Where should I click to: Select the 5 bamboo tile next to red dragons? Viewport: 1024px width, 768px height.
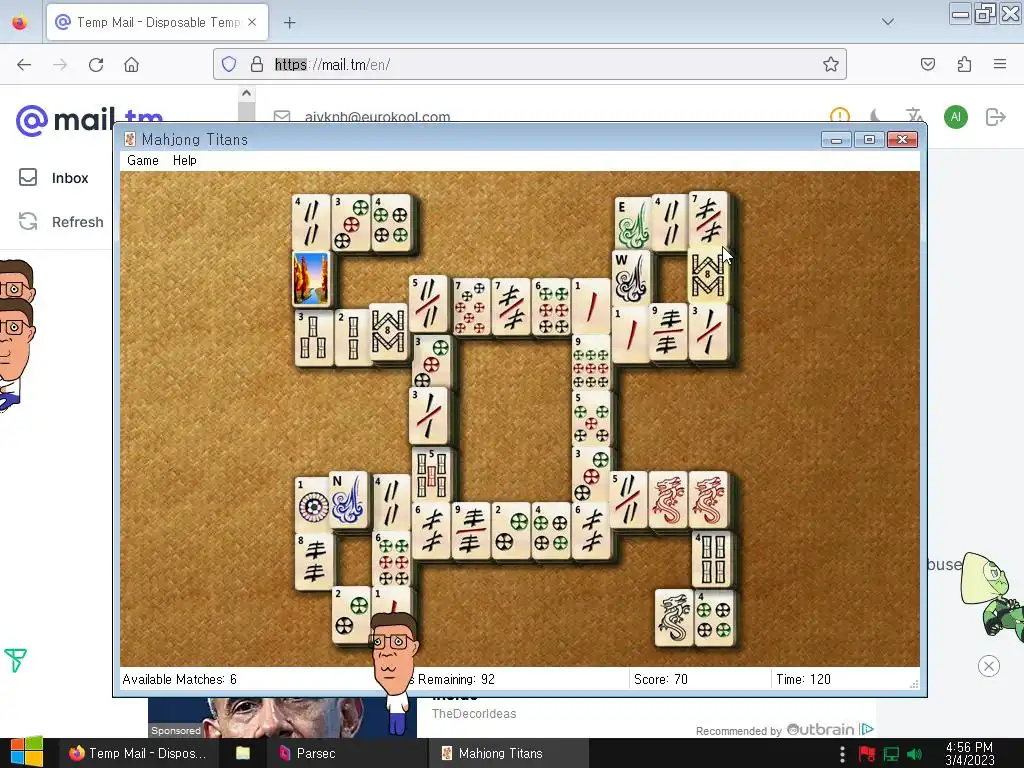628,500
